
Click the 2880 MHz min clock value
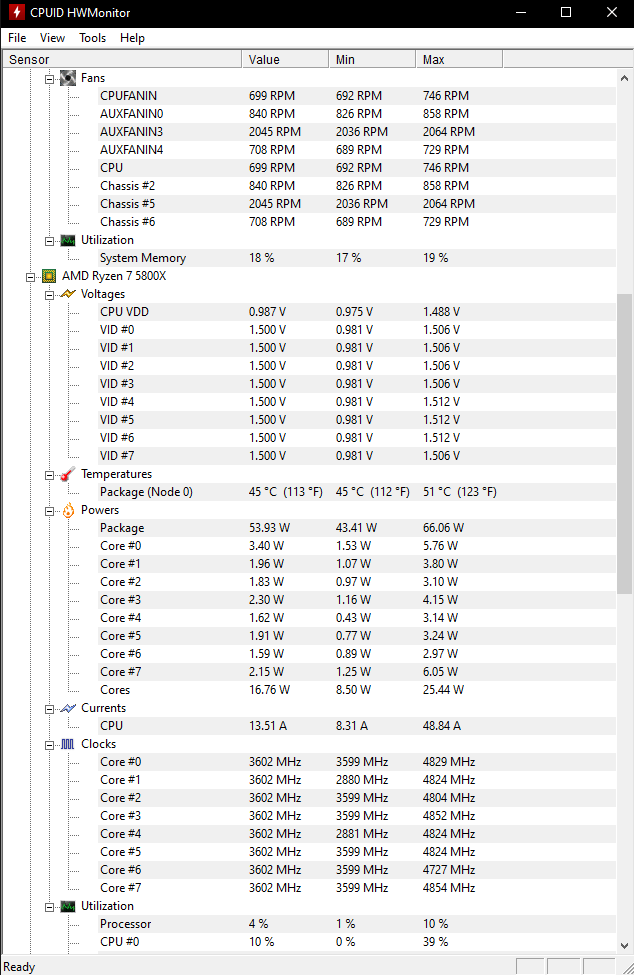click(x=362, y=780)
